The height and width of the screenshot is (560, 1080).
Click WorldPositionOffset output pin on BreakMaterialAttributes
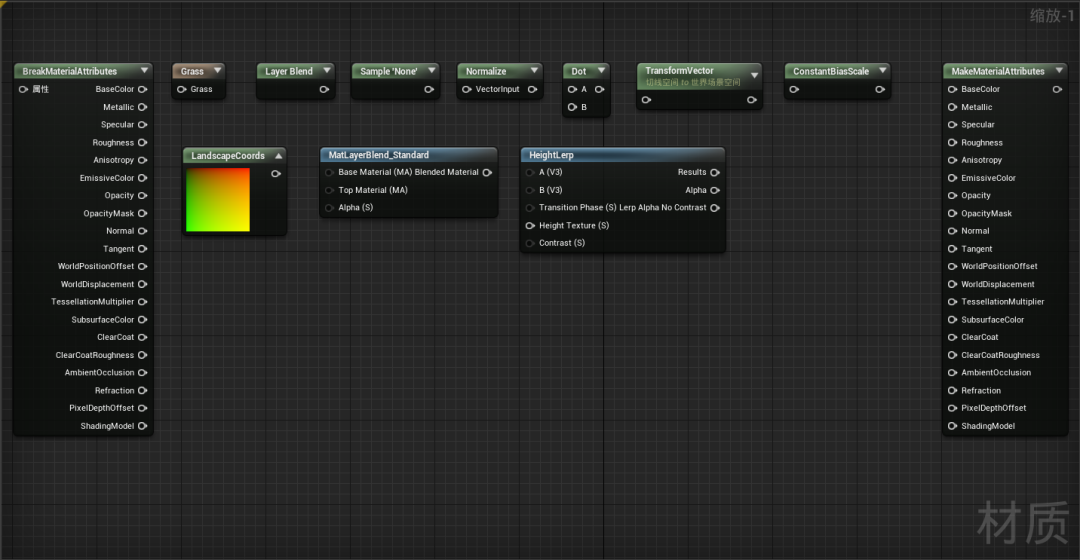pyautogui.click(x=143, y=267)
